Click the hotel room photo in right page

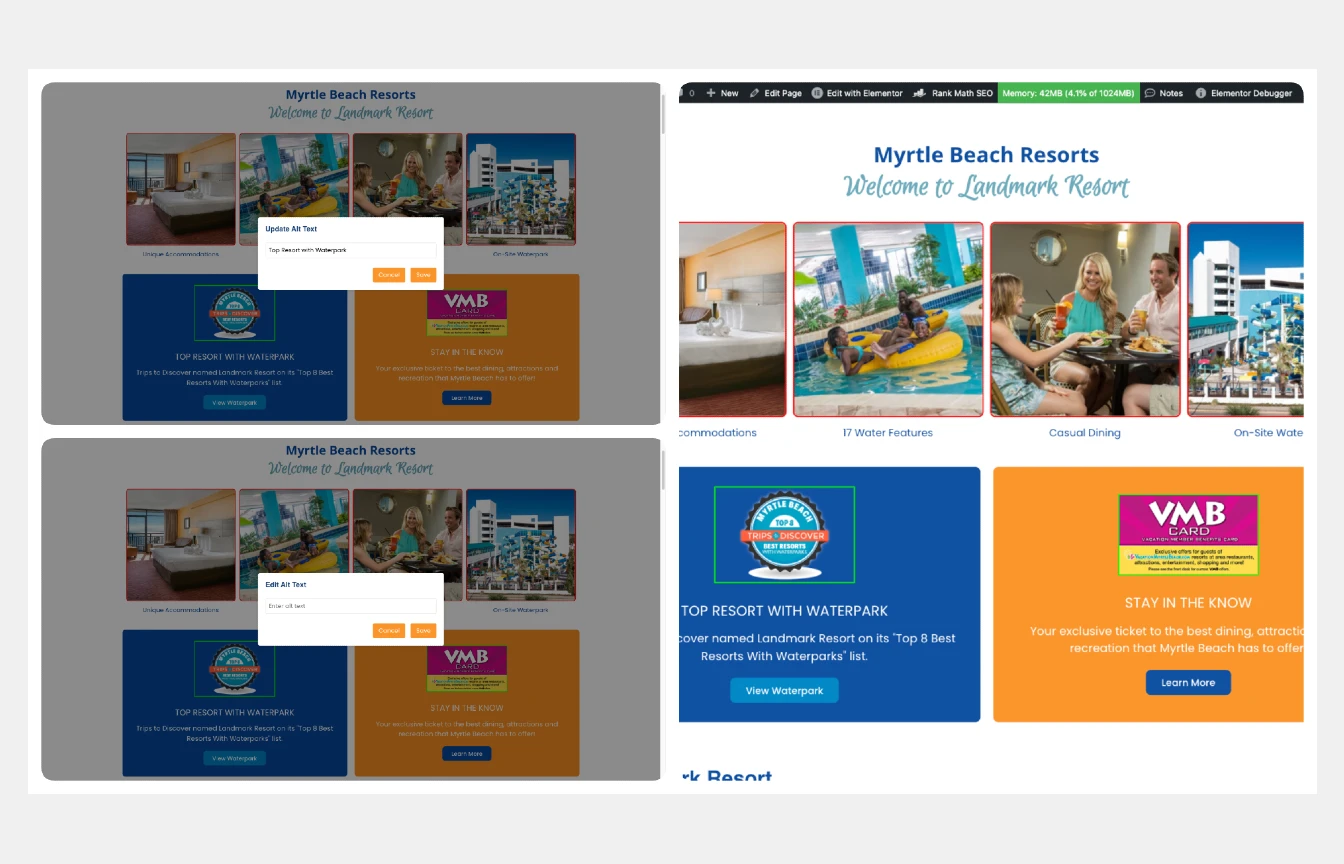coord(732,319)
